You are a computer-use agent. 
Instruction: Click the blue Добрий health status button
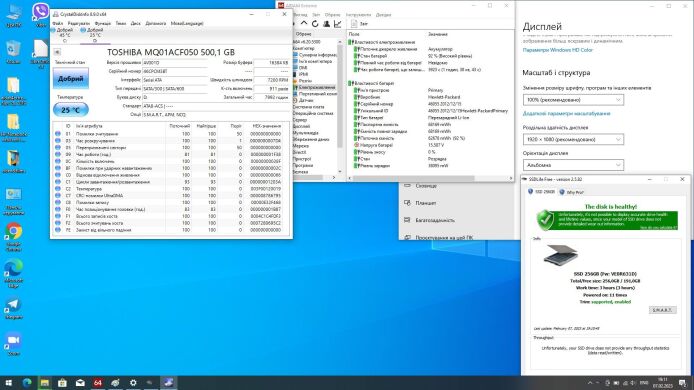click(71, 78)
